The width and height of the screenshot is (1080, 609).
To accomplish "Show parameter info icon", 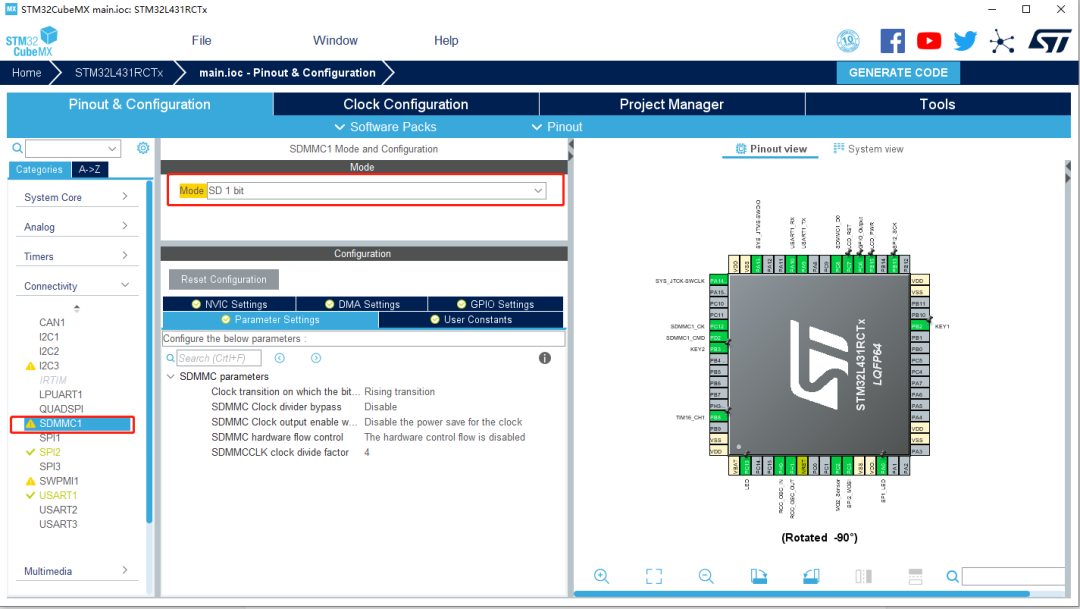I will 545,358.
